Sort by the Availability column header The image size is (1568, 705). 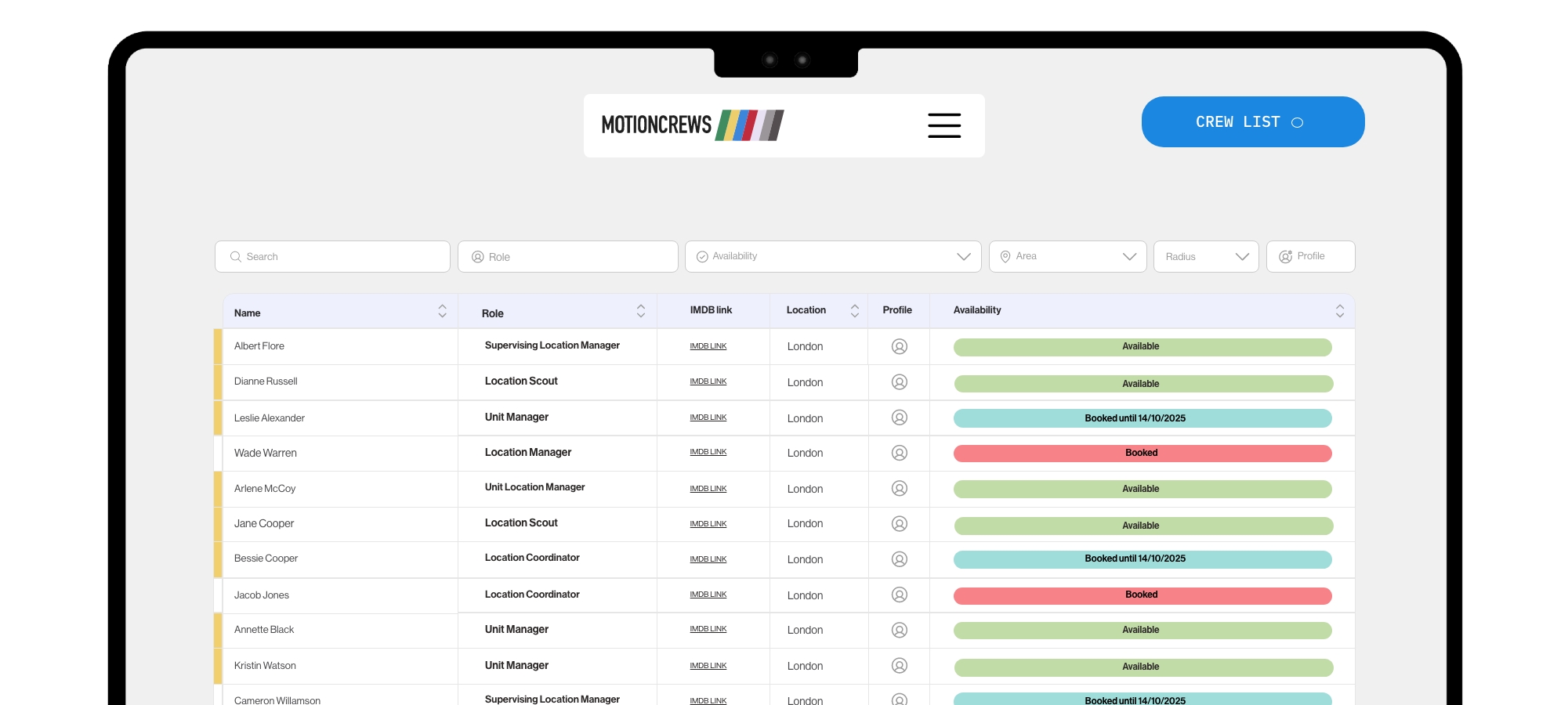pyautogui.click(x=1339, y=311)
